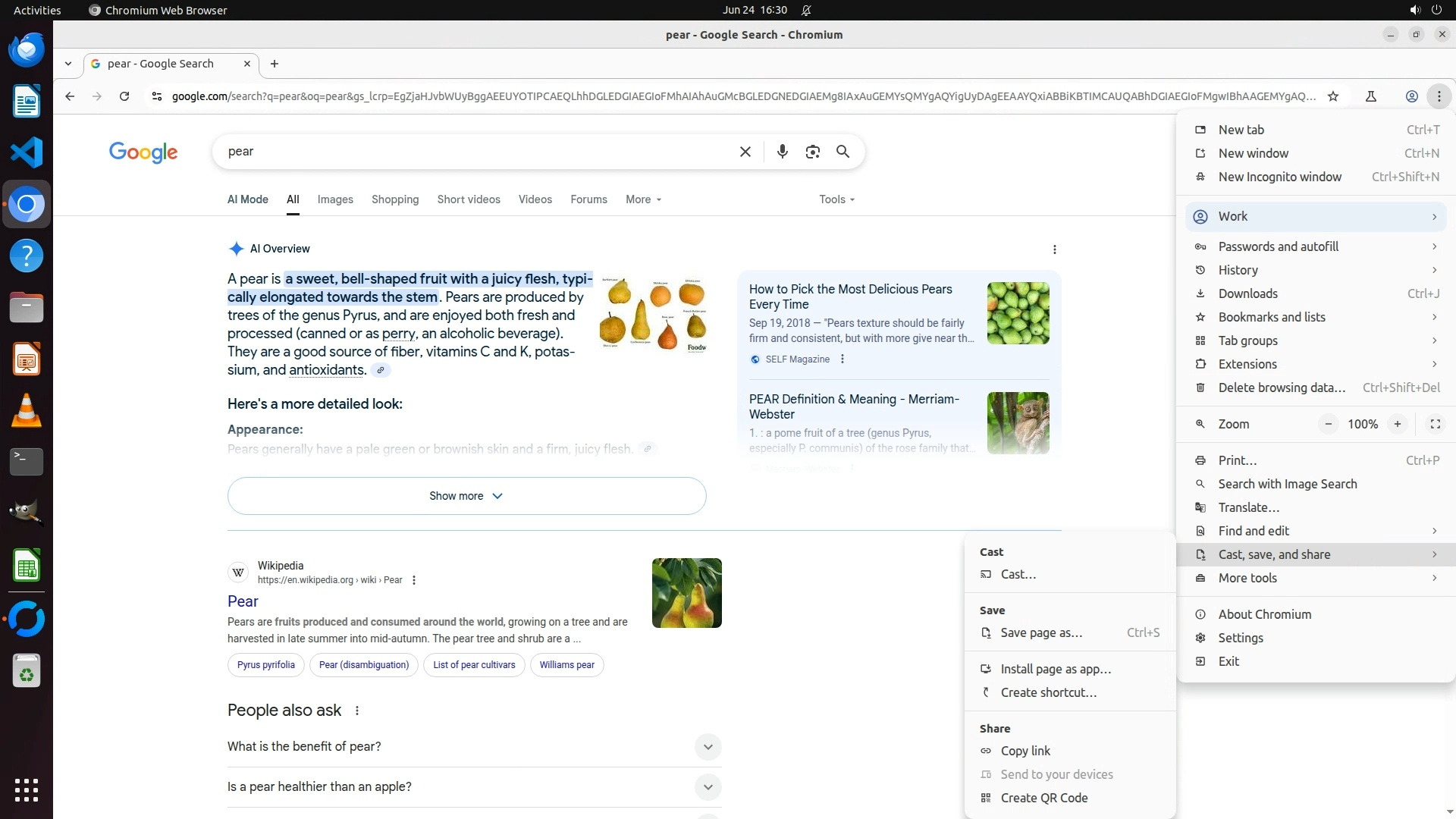
Task: Open the profile avatar icon in toolbar
Action: [1411, 96]
